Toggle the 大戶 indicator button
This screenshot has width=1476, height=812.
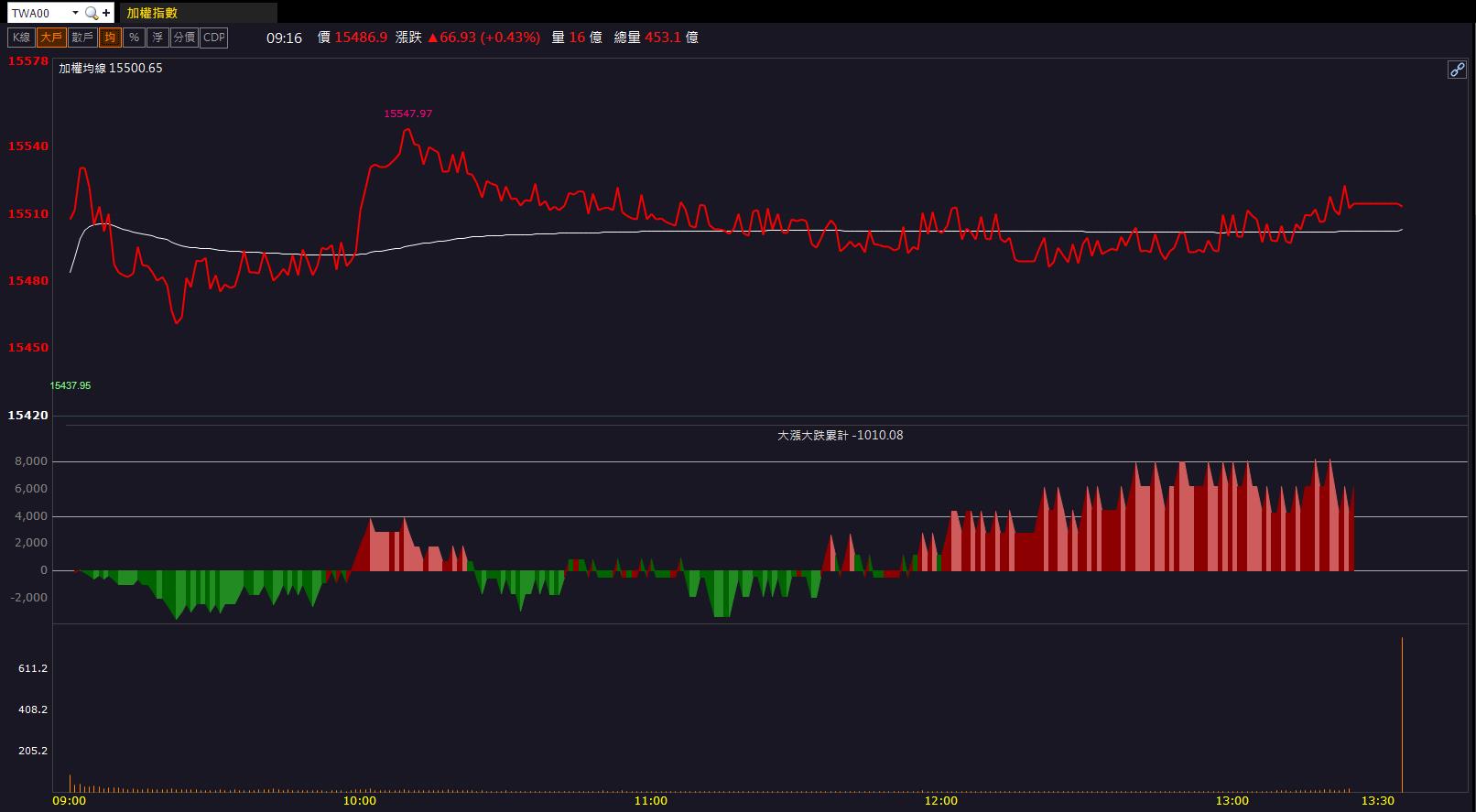point(50,38)
